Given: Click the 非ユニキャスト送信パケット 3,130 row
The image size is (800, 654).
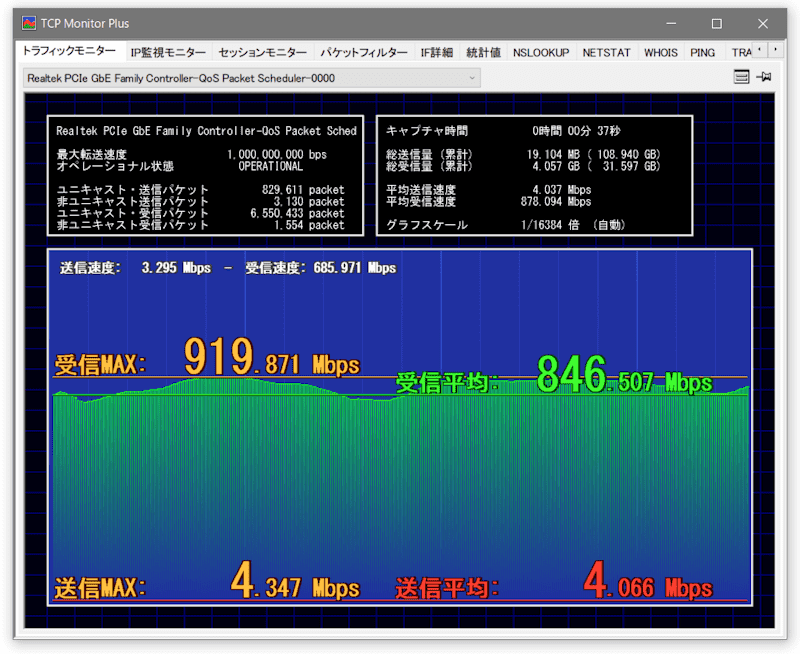Looking at the screenshot, I should (x=201, y=202).
